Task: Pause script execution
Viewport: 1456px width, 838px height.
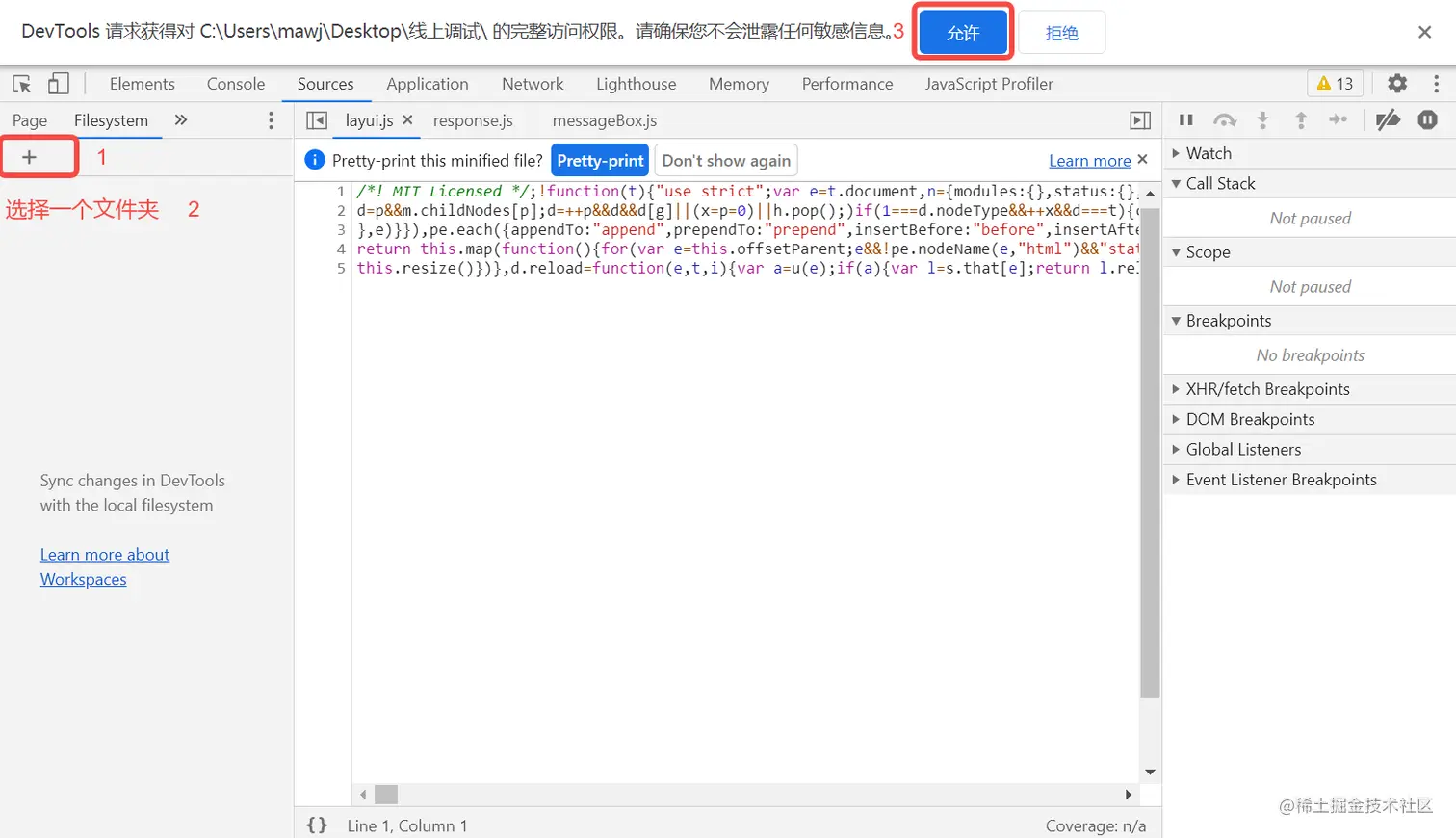Action: click(x=1186, y=120)
